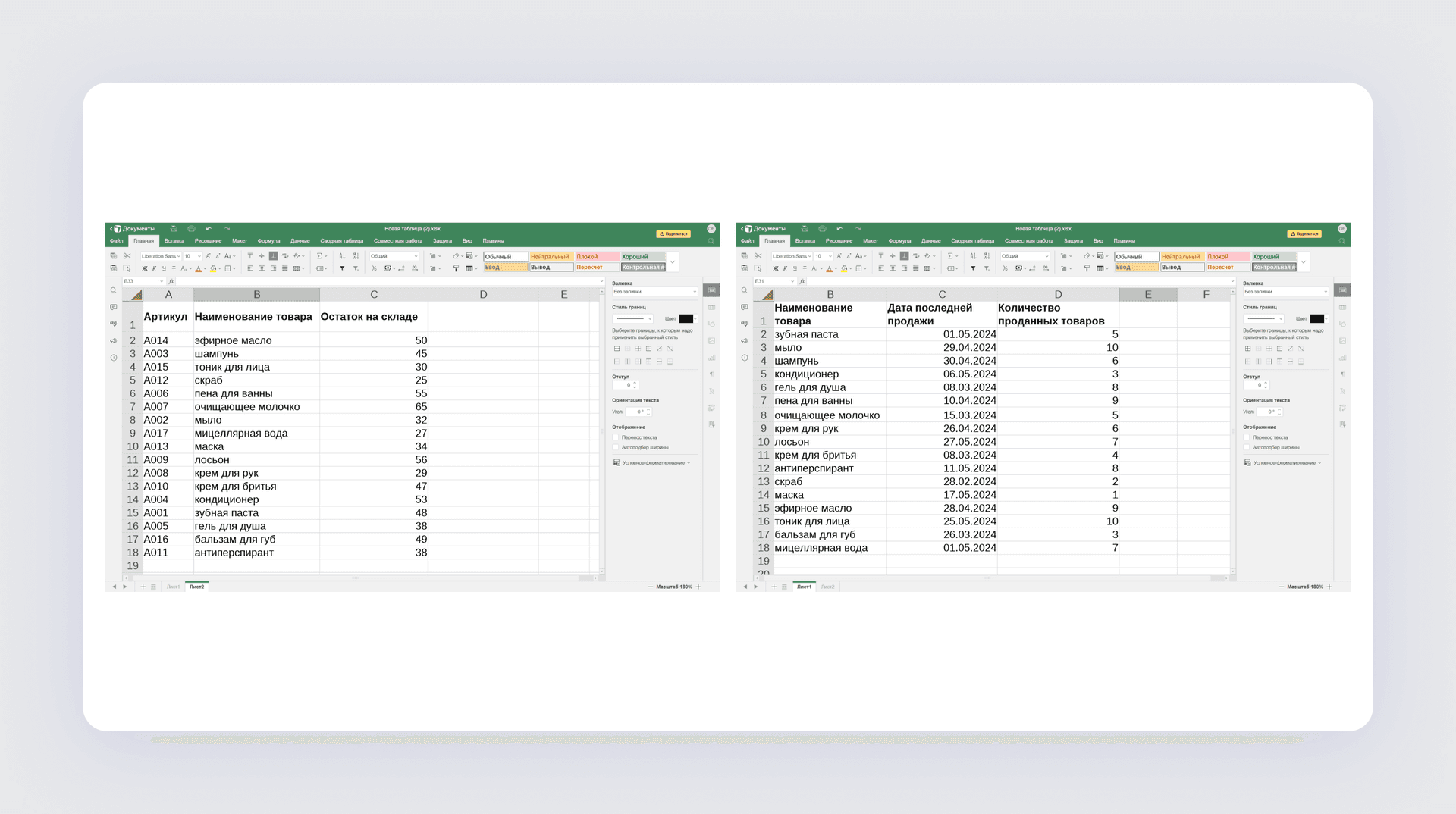This screenshot has height=814, width=1456.
Task: Toggle italic formatting in left window
Action: pos(154,268)
